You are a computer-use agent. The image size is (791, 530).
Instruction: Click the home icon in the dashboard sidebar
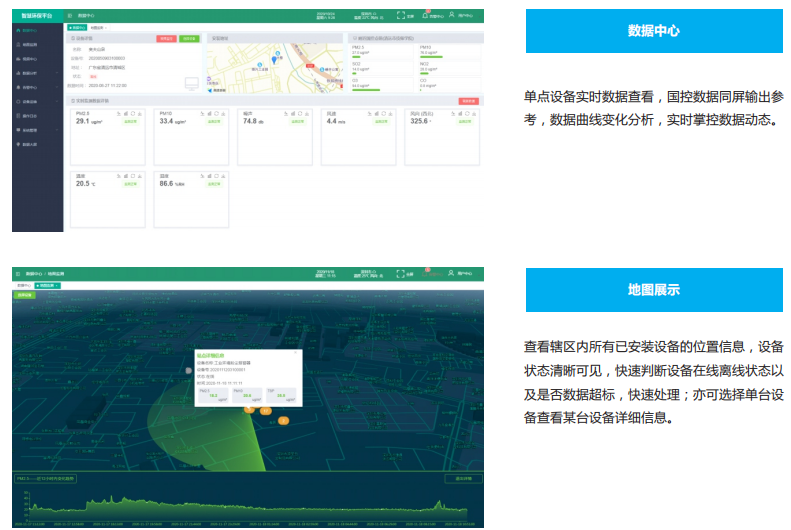[x=18, y=30]
